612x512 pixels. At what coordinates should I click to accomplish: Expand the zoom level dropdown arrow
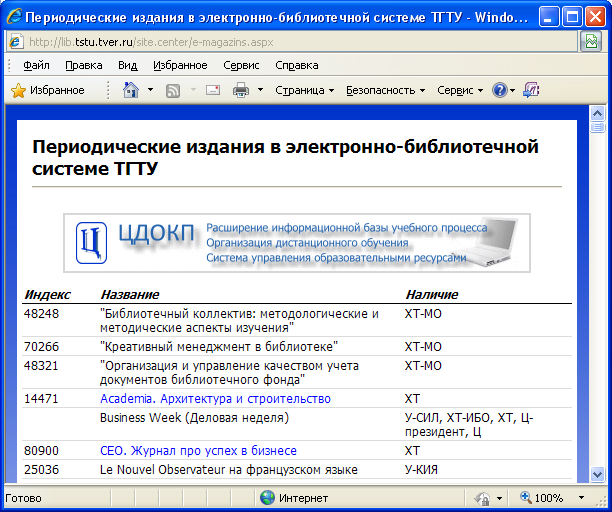(581, 498)
